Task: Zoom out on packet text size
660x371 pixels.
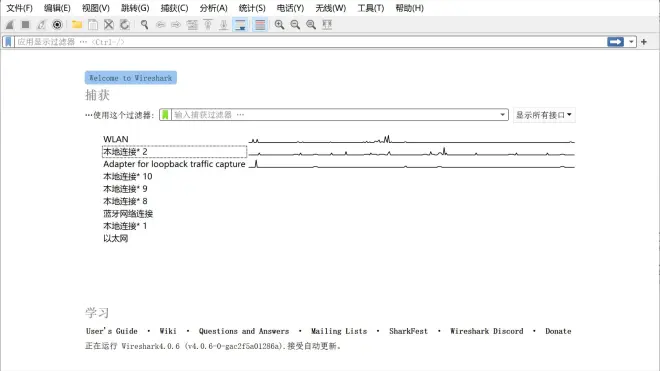Action: click(295, 25)
